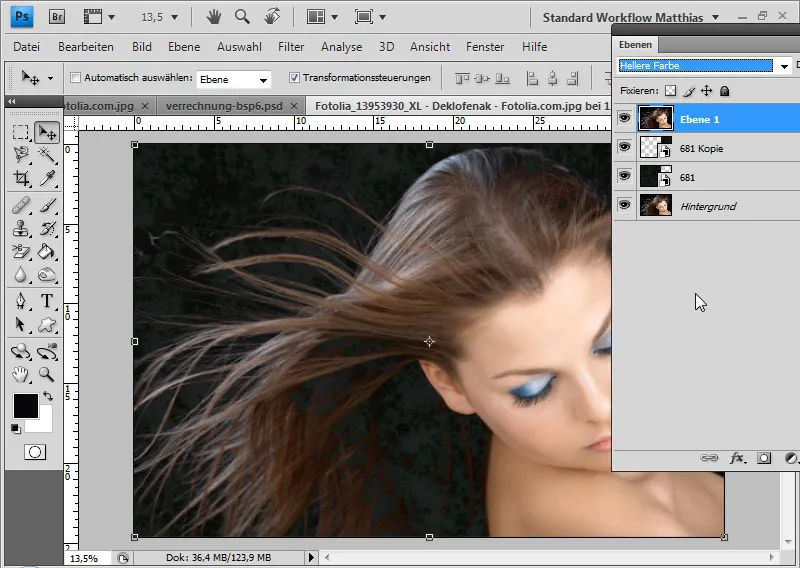Select the Clone Stamp tool
This screenshot has width=800, height=568.
click(20, 229)
